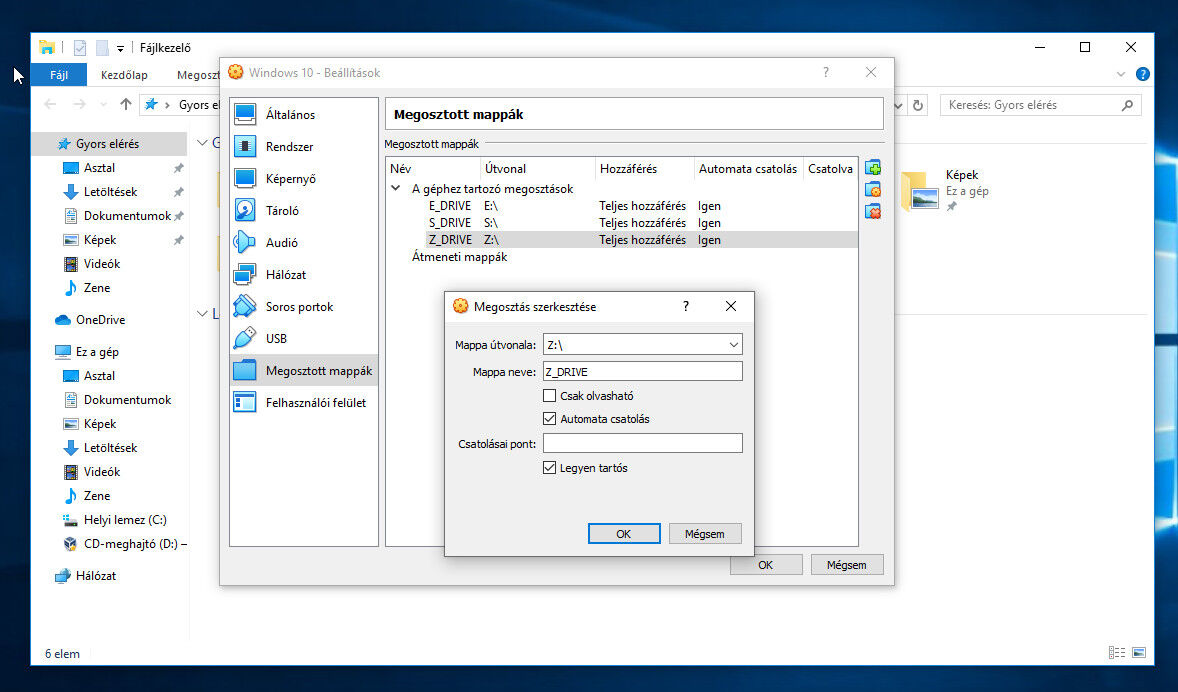Uncheck the Automata csatolás checkbox
1178x692 pixels.
coord(549,419)
